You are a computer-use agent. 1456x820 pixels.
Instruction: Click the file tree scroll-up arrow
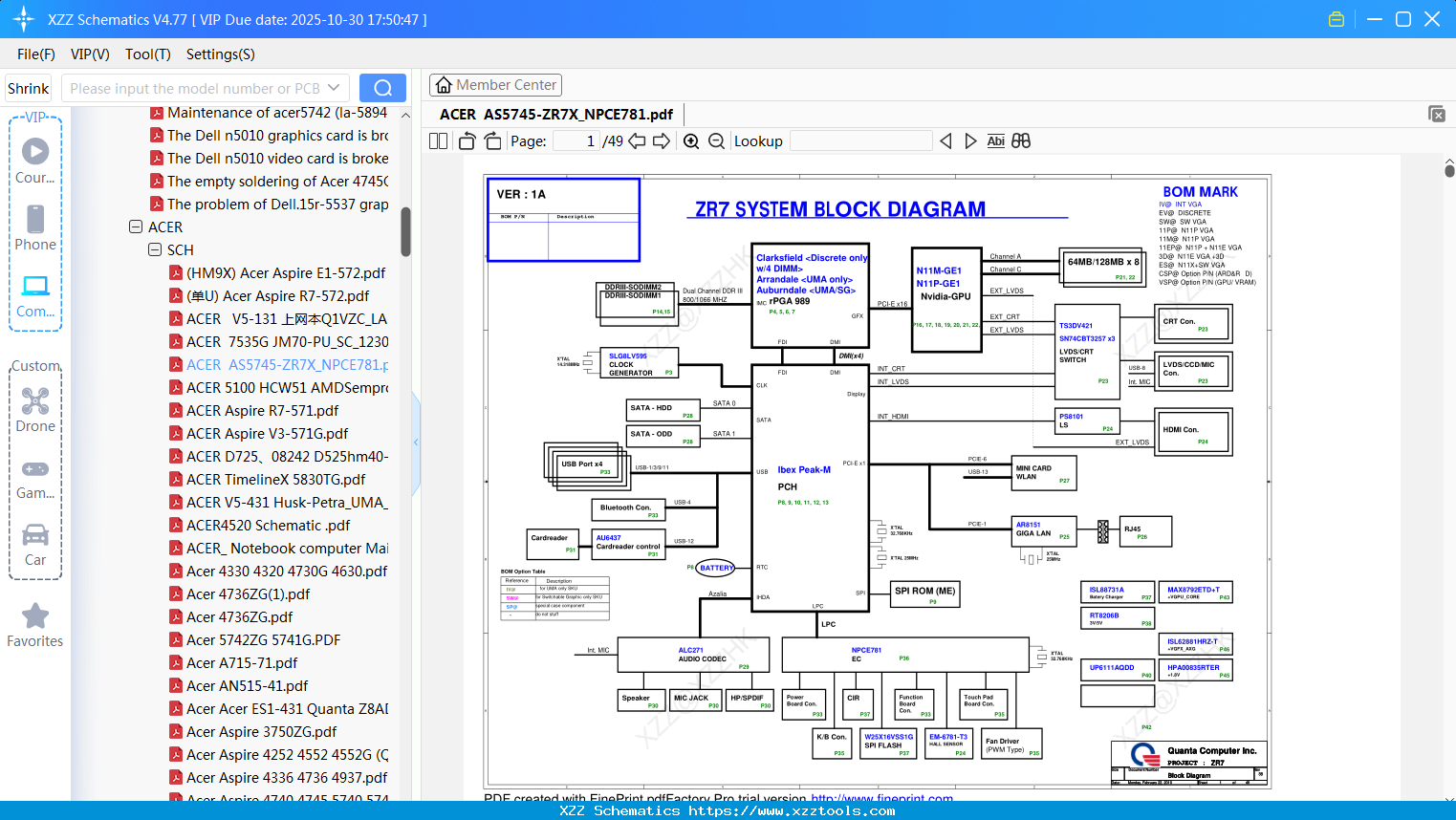click(405, 115)
